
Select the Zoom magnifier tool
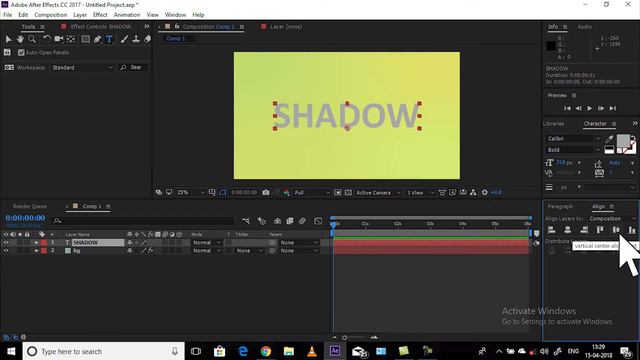pyautogui.click(x=32, y=39)
